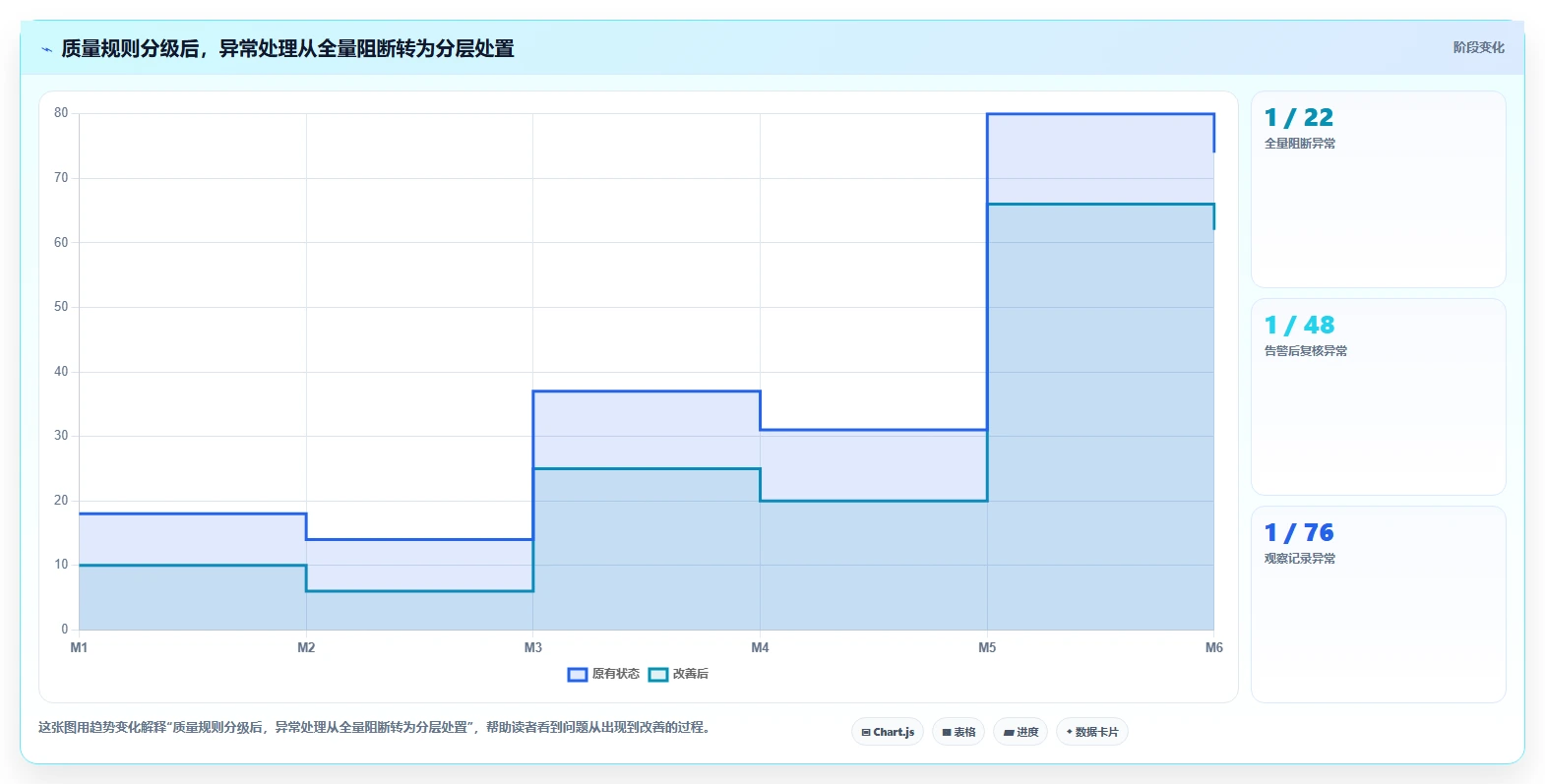
Task: Select the 进度 tag
Action: (x=1020, y=732)
